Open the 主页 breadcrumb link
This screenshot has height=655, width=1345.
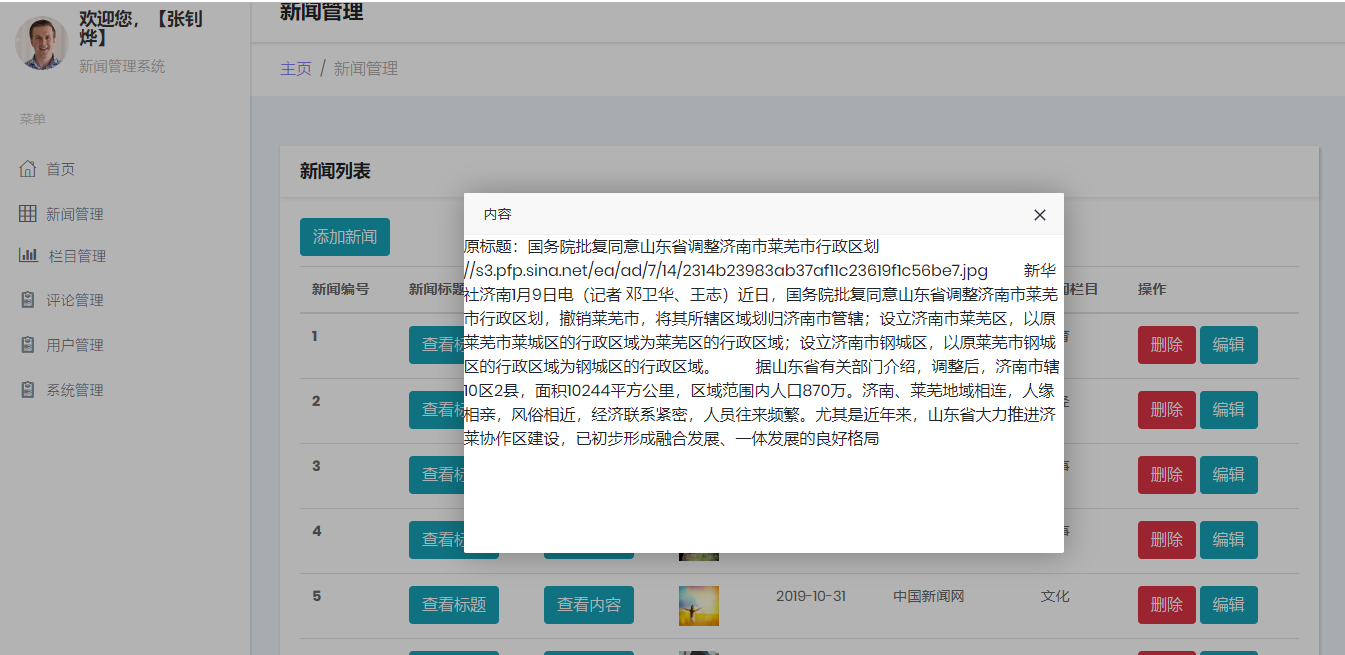[x=296, y=67]
